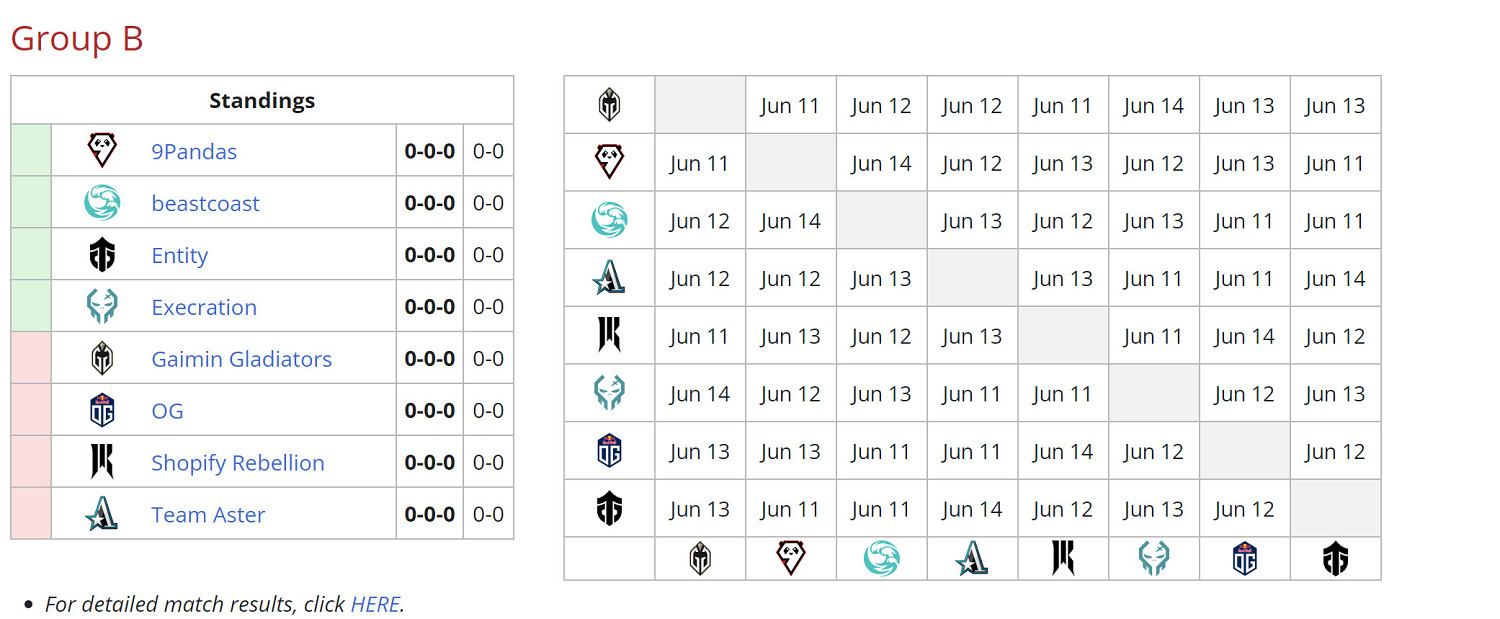Image resolution: width=1500 pixels, height=619 pixels.
Task: Select beastcoast logo in crosstable left column
Action: 609,220
